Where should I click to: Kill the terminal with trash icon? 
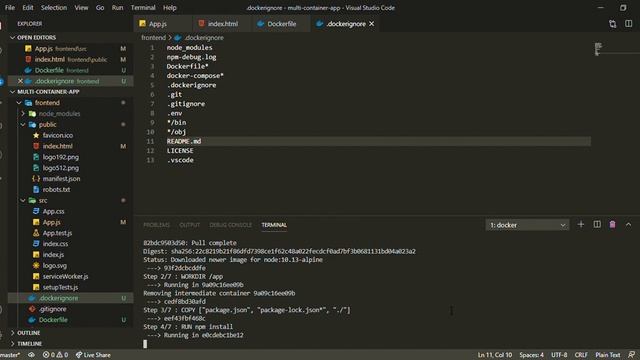(x=613, y=224)
